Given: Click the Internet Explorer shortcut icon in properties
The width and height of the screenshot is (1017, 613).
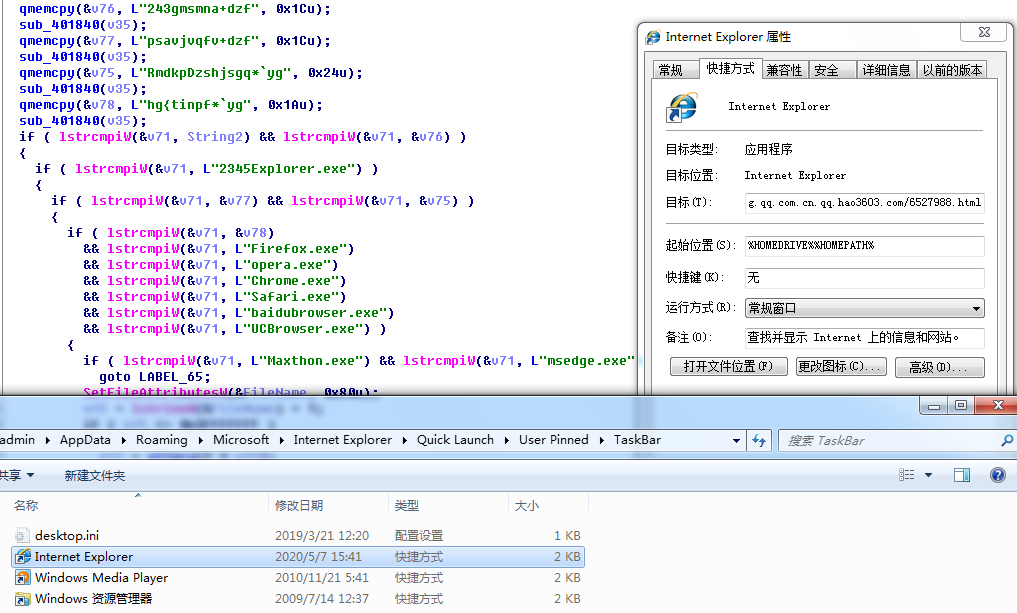Looking at the screenshot, I should coord(682,107).
